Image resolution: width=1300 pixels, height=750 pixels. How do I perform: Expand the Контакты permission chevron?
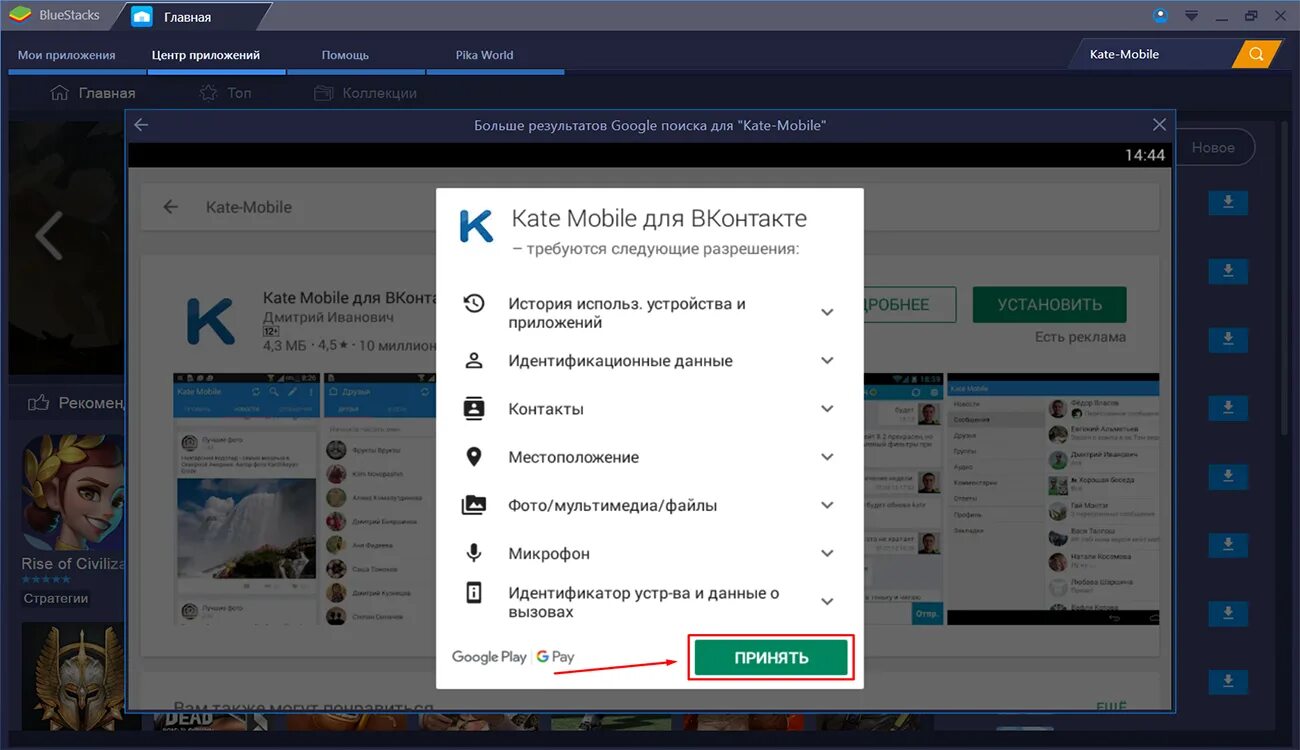coord(827,409)
